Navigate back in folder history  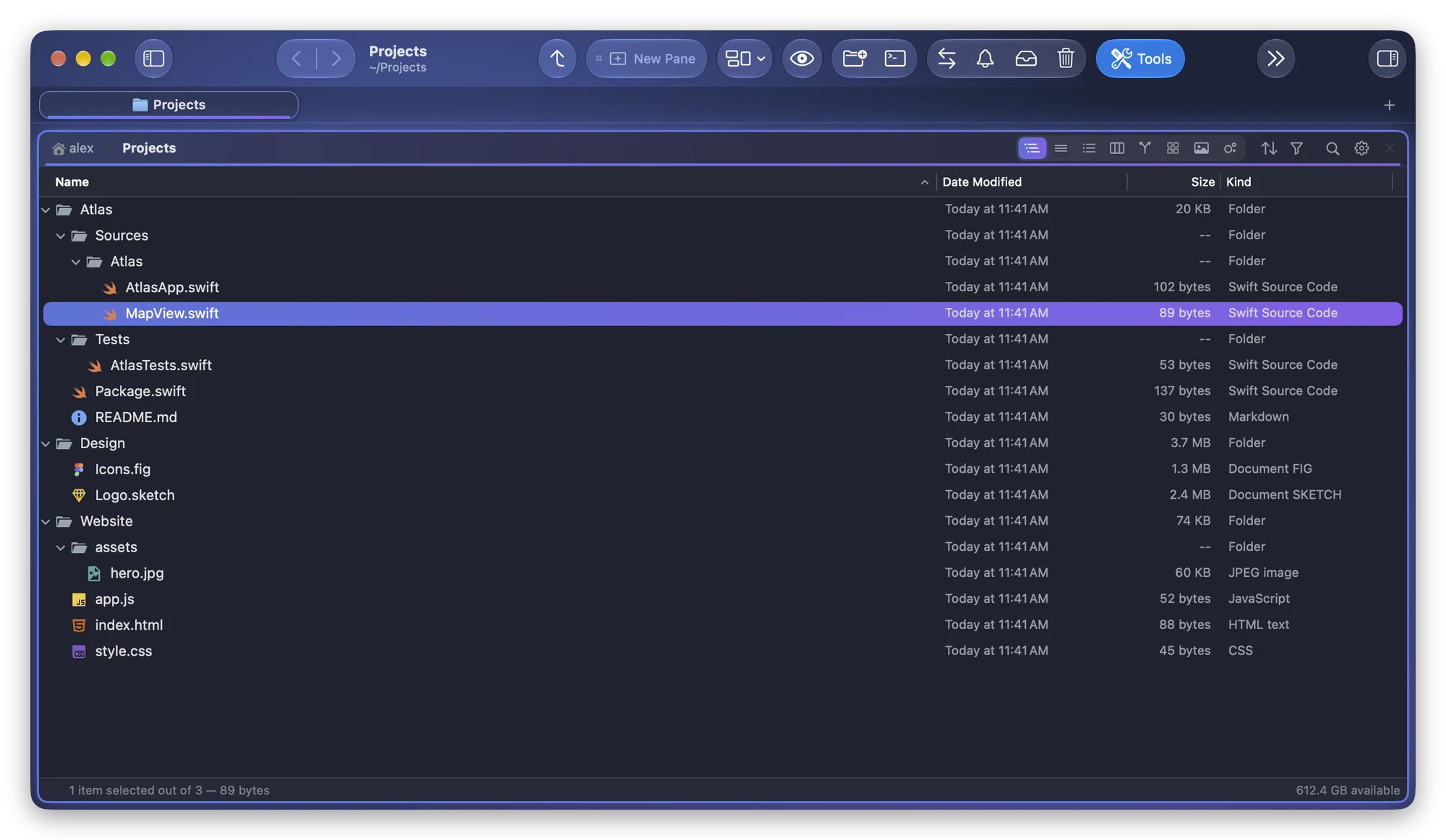296,59
